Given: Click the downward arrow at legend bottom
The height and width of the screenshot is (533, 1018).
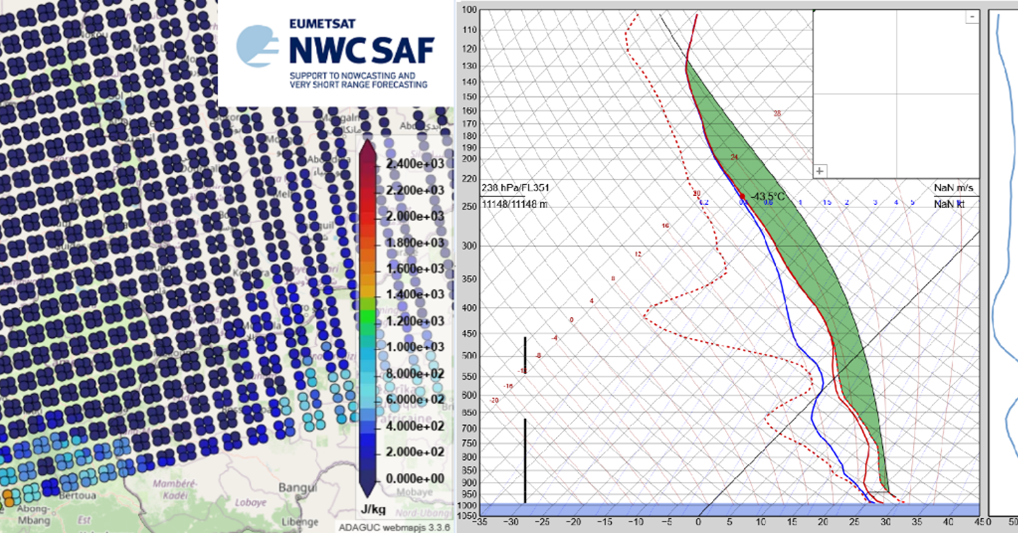Looking at the screenshot, I should 368,487.
